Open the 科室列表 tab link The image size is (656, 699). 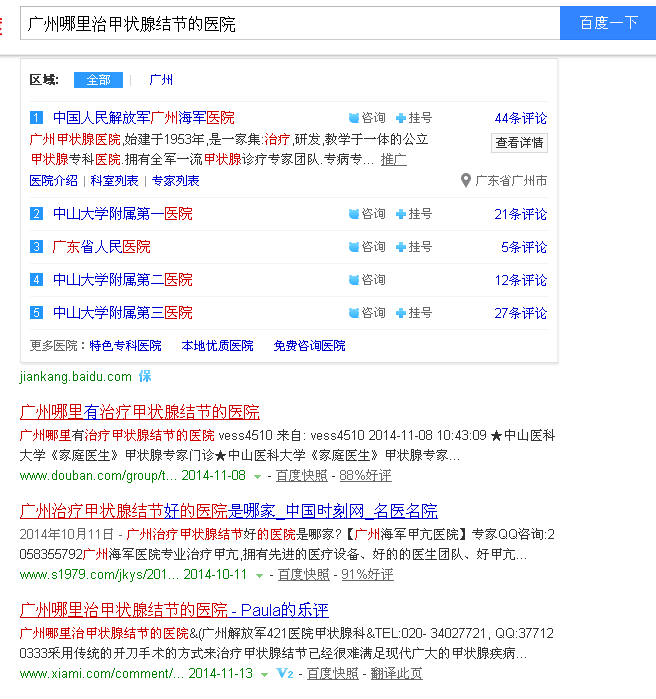pos(114,181)
